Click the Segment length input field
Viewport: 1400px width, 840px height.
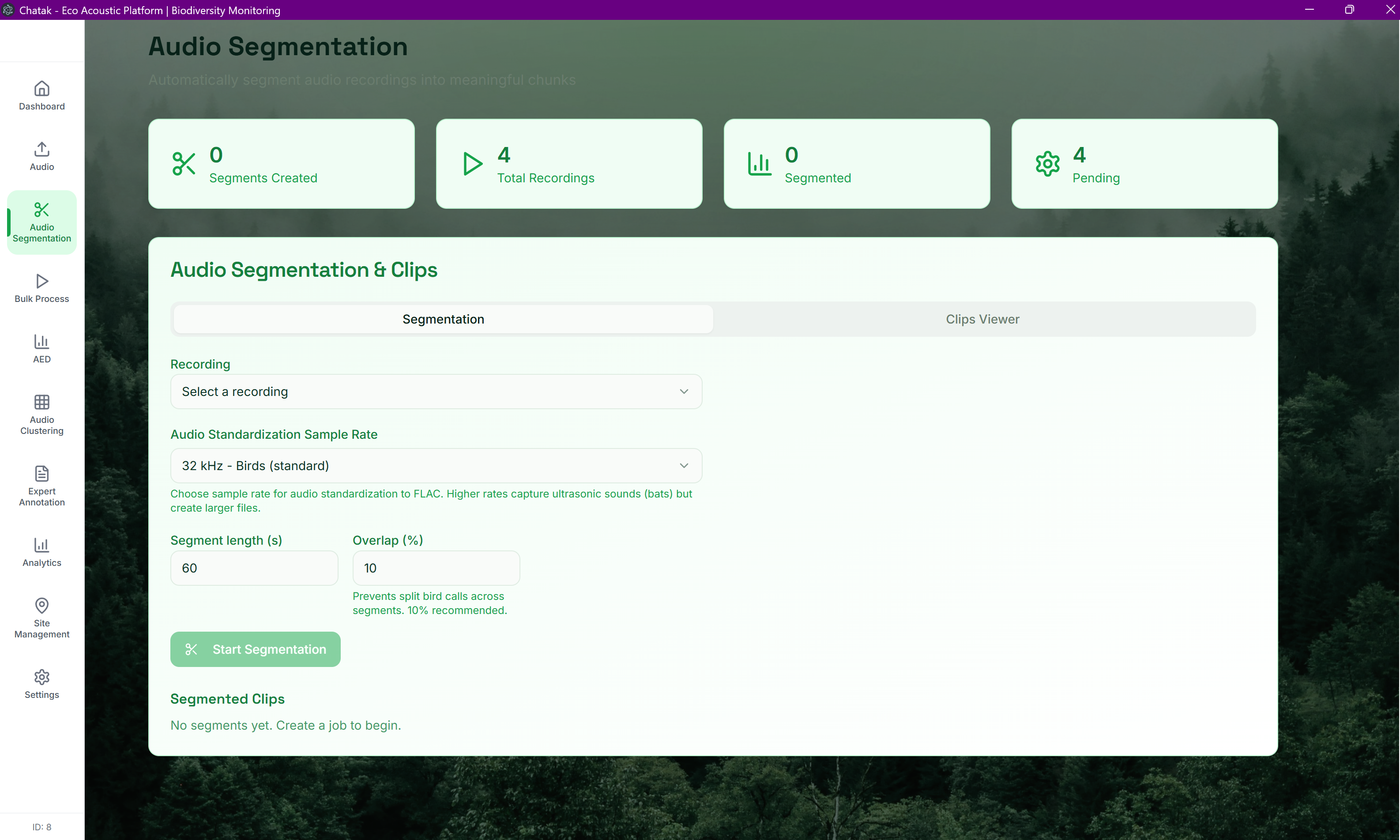(254, 568)
